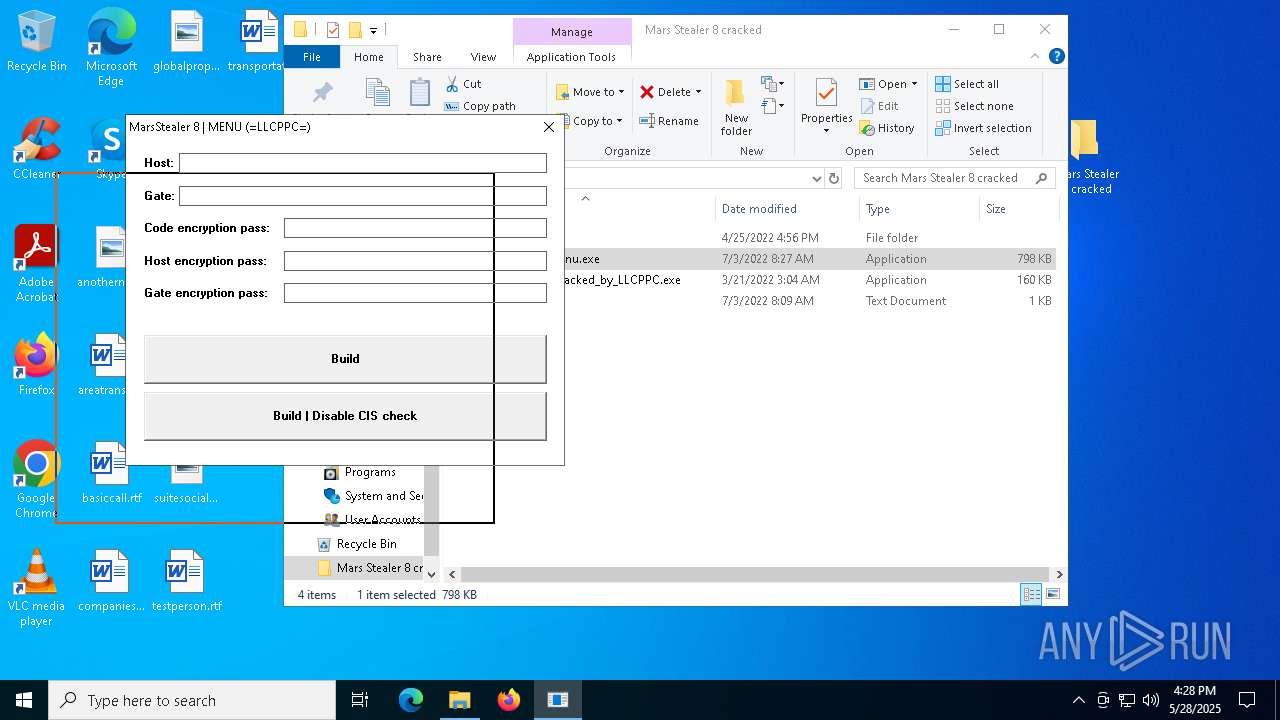This screenshot has width=1280, height=720.
Task: Open companies rtf desktop file
Action: point(111,580)
